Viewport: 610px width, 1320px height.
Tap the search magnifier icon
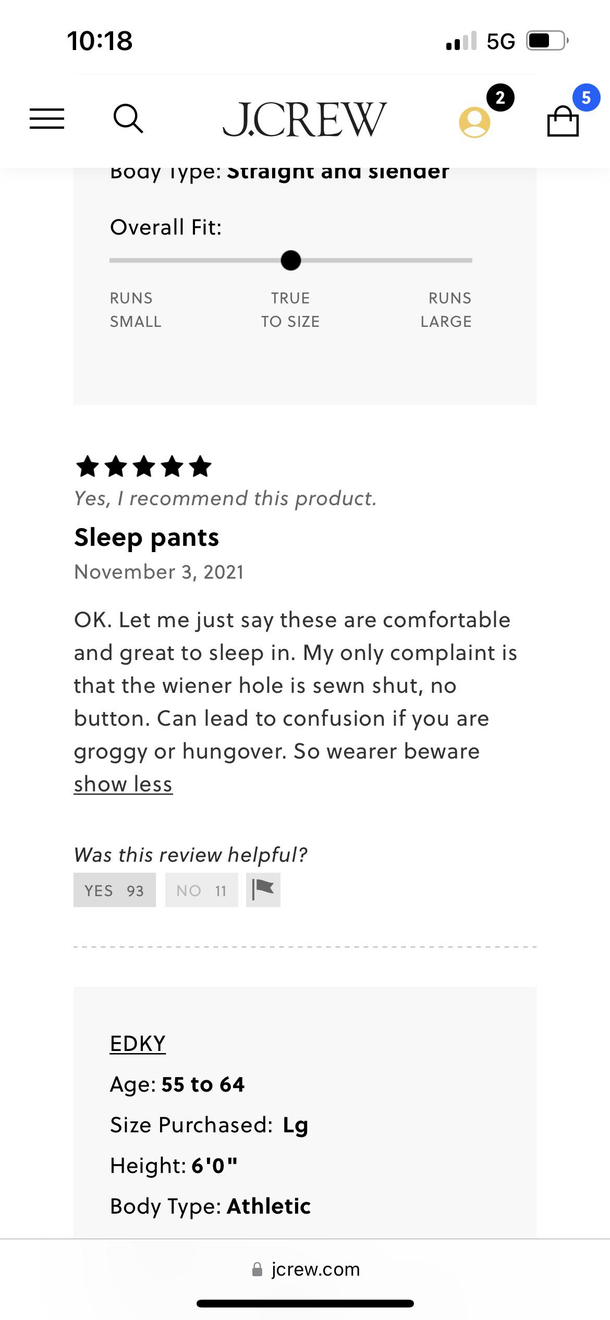[x=128, y=119]
